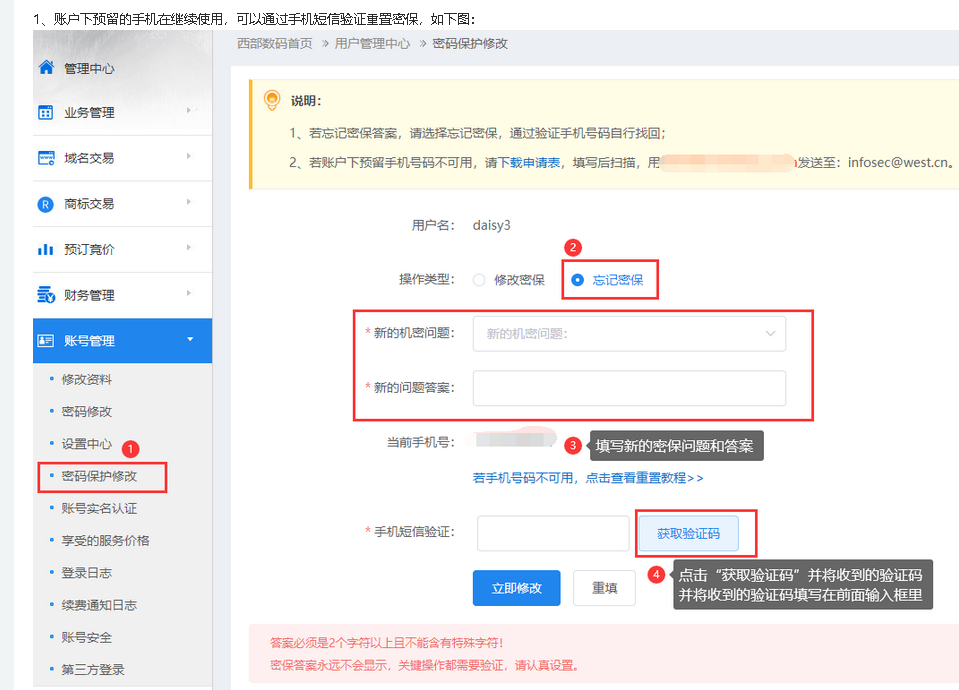Click the 预订竞价 bar chart icon
The width and height of the screenshot is (959, 690).
46,249
